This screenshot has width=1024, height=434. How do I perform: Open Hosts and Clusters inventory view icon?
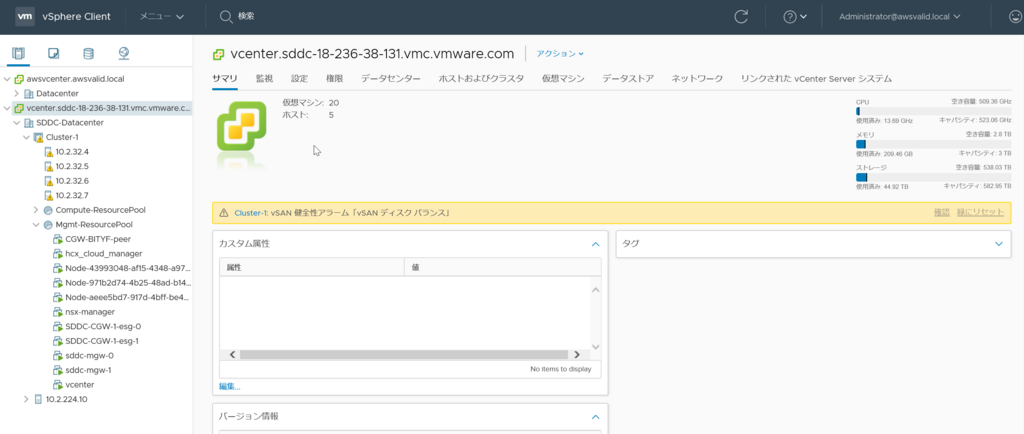[x=18, y=53]
